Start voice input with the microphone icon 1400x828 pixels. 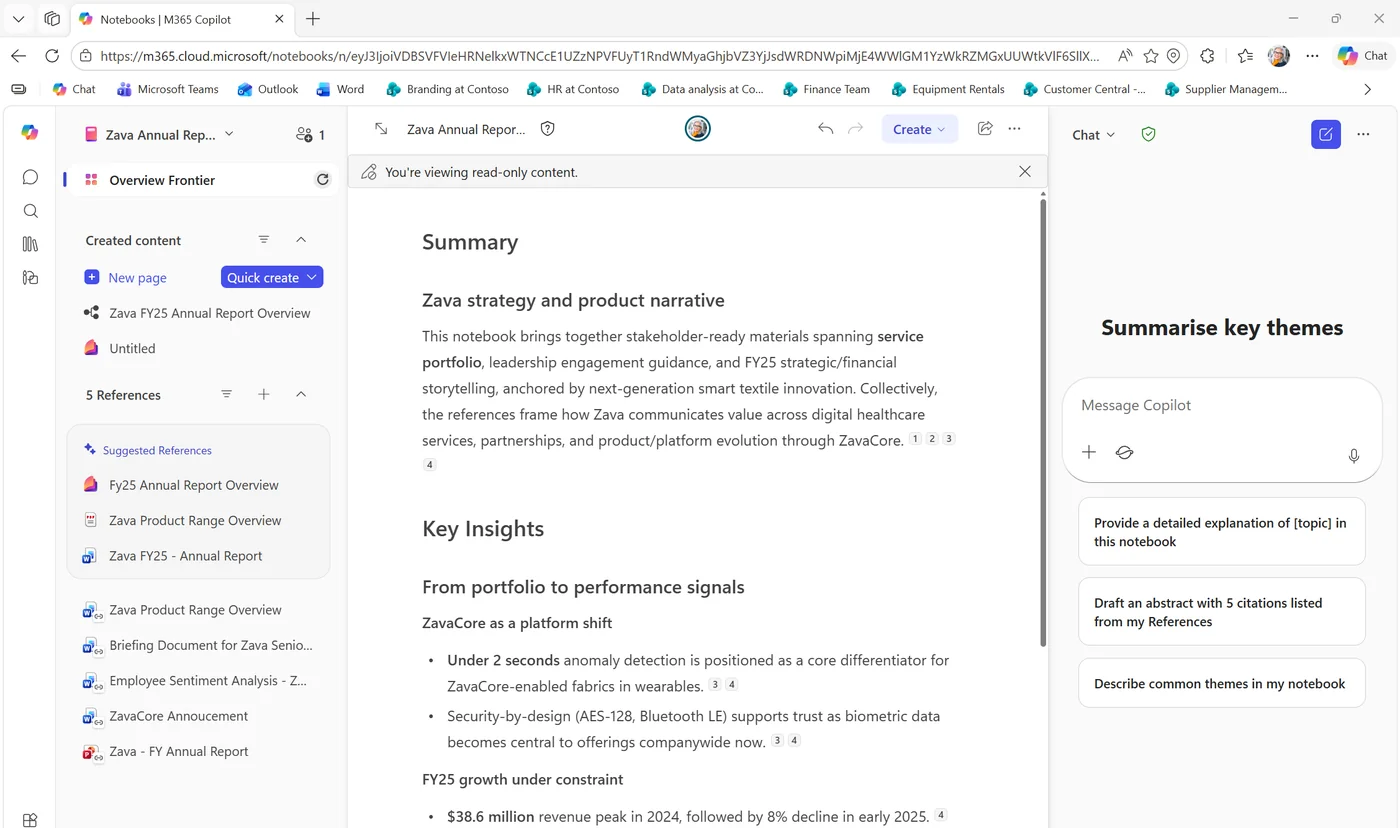point(1353,455)
